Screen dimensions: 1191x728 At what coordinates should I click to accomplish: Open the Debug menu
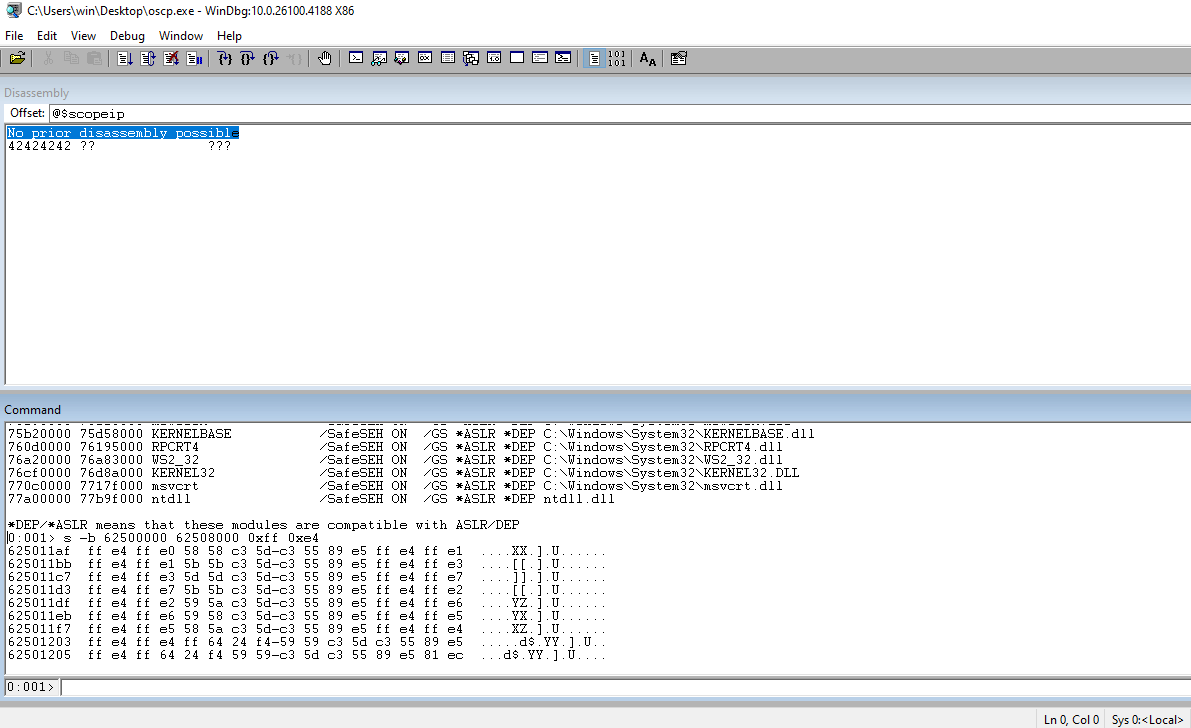point(127,35)
